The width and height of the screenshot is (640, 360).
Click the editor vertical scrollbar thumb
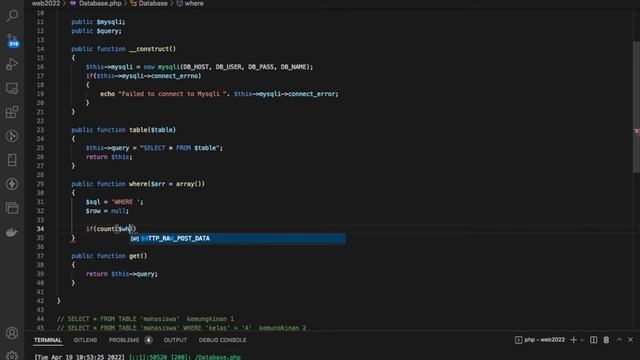pos(636,107)
